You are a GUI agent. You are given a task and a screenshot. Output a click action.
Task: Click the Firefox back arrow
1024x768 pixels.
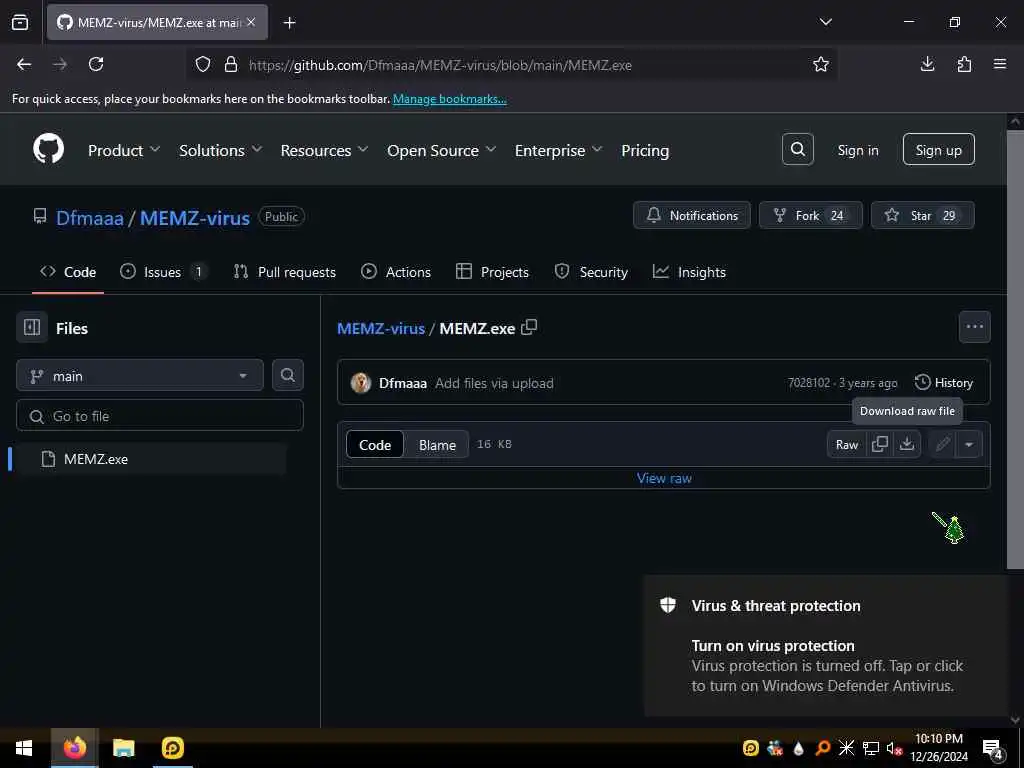click(x=24, y=64)
